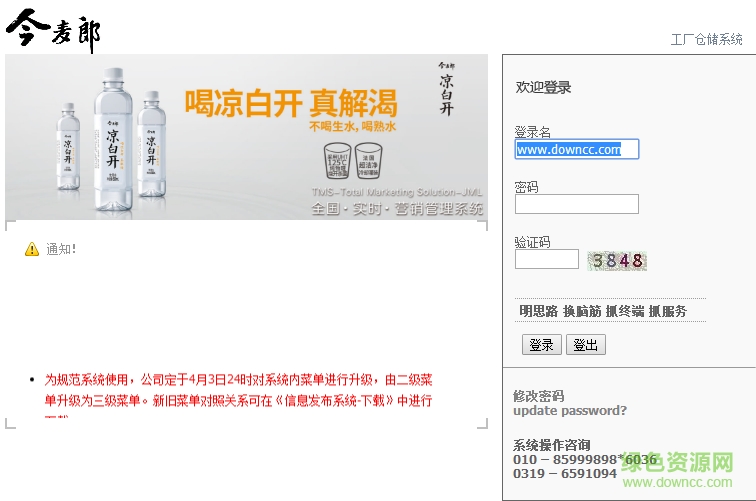Viewport: 756px width, 501px height.
Task: Click the 喝凉白开 真解渴 banner slogan
Action: point(291,103)
